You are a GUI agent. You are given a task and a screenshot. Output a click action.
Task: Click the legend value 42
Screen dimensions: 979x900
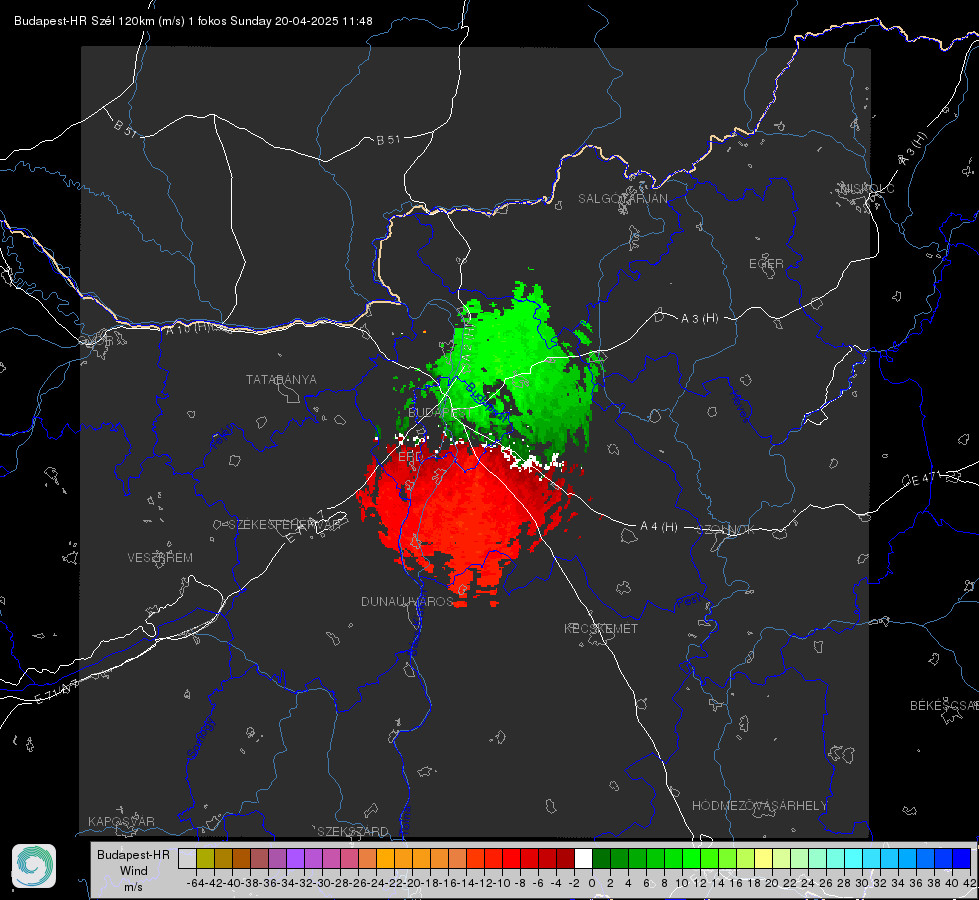[x=970, y=883]
